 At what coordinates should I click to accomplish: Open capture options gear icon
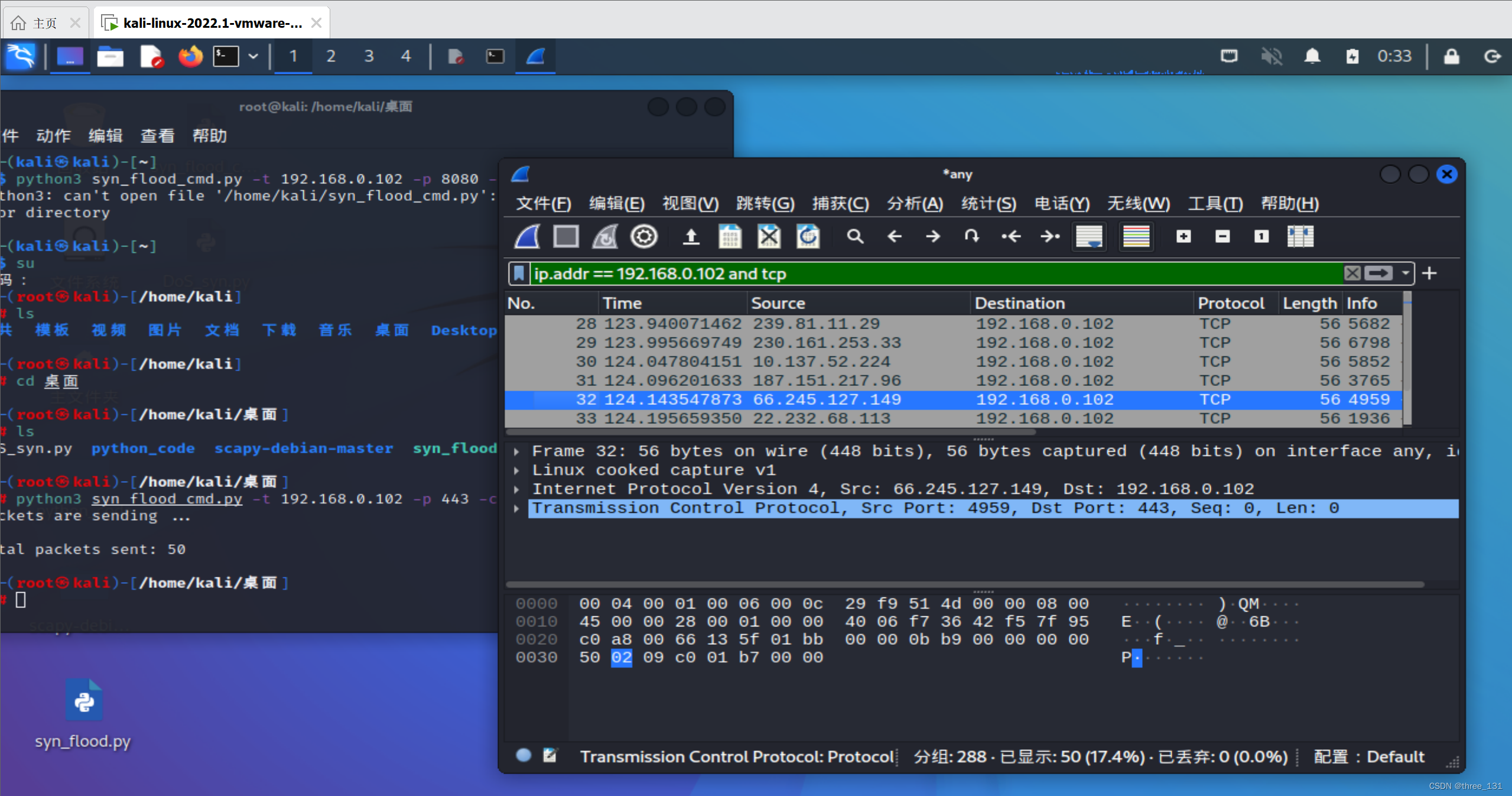(643, 237)
